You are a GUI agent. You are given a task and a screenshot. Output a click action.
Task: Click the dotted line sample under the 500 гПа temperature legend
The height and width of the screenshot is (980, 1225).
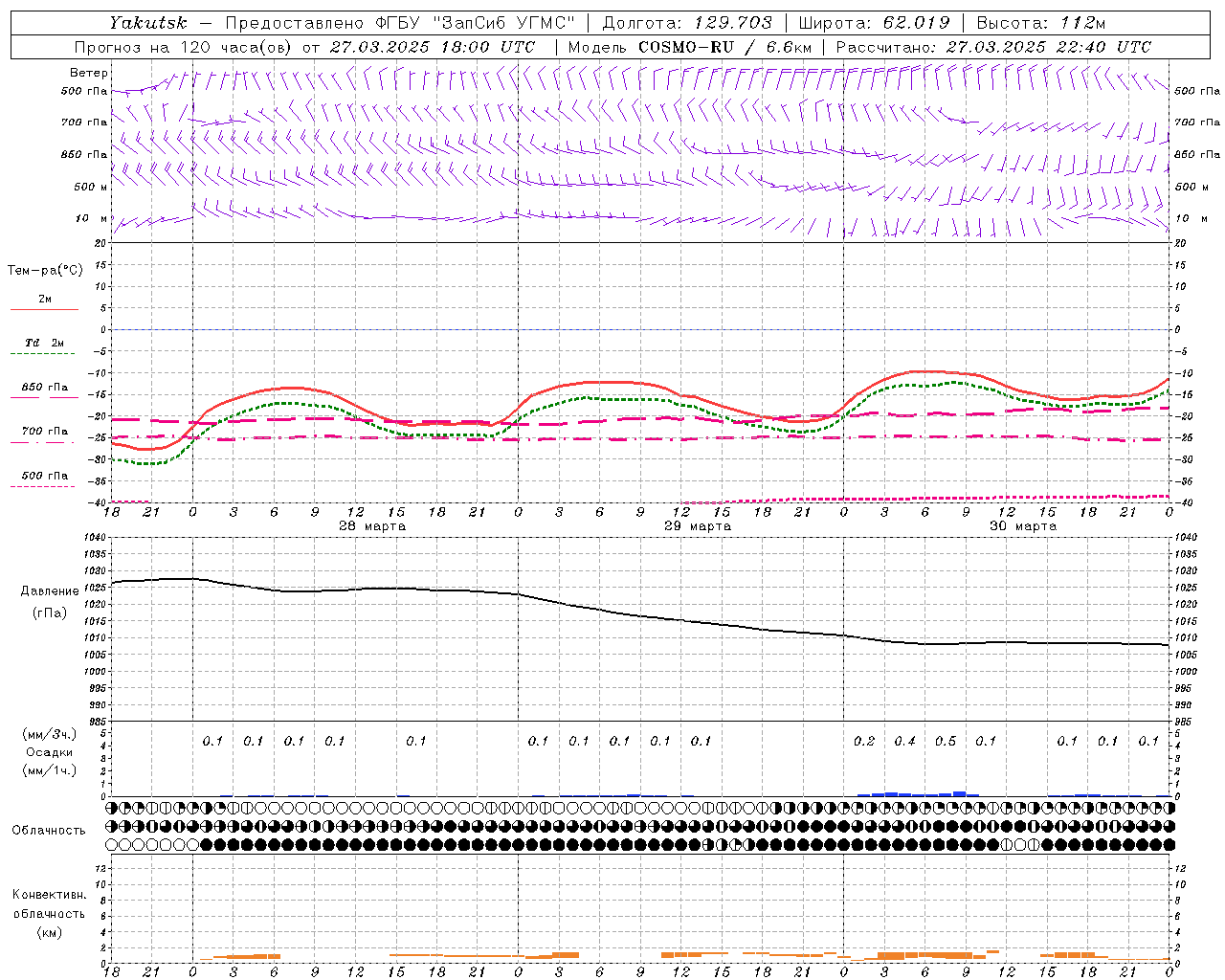pyautogui.click(x=43, y=486)
